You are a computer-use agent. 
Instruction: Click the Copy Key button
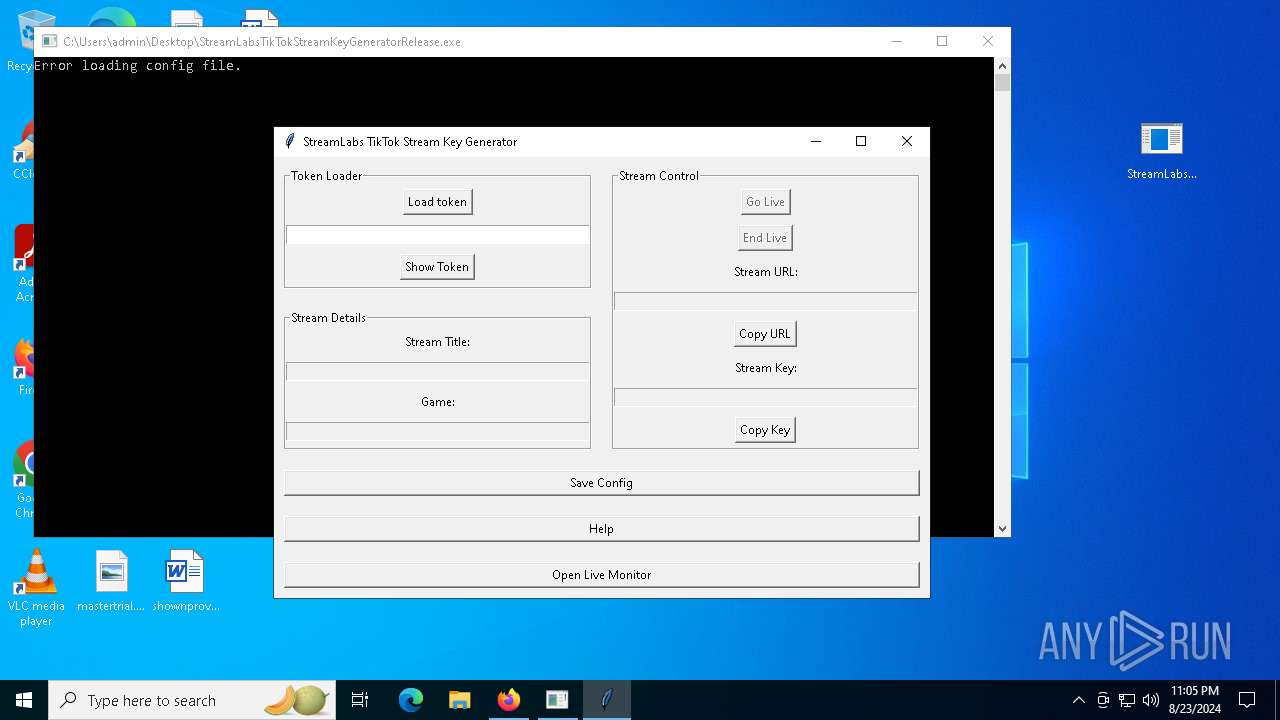pos(765,430)
